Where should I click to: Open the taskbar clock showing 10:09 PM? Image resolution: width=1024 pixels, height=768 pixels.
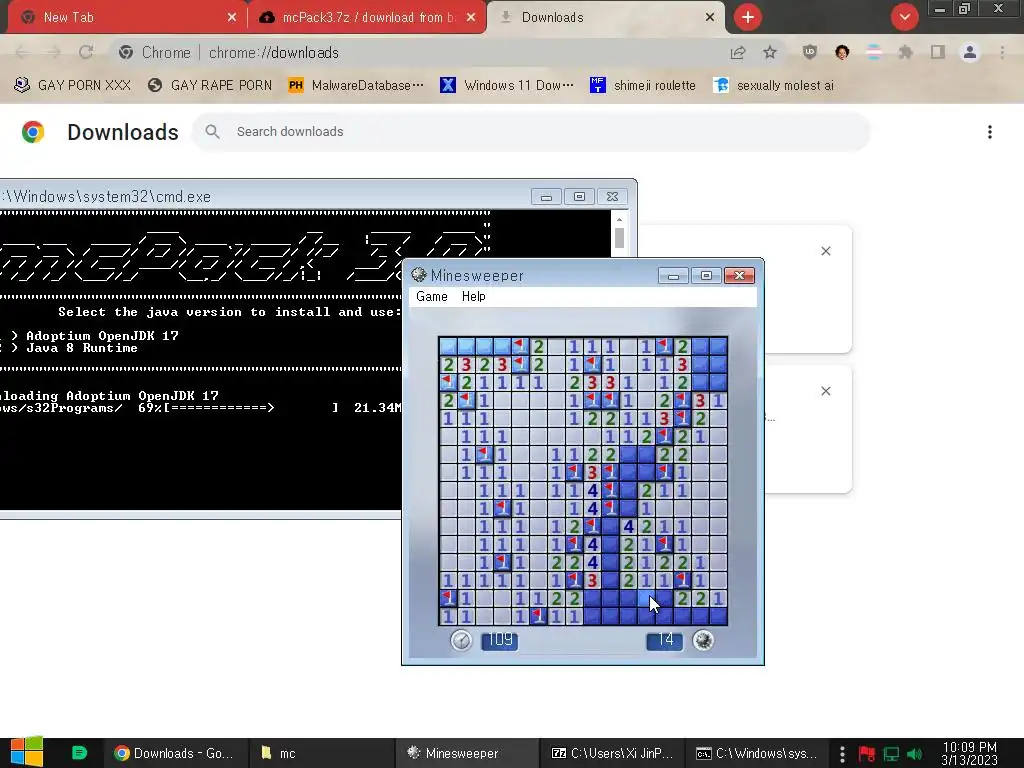click(x=970, y=754)
